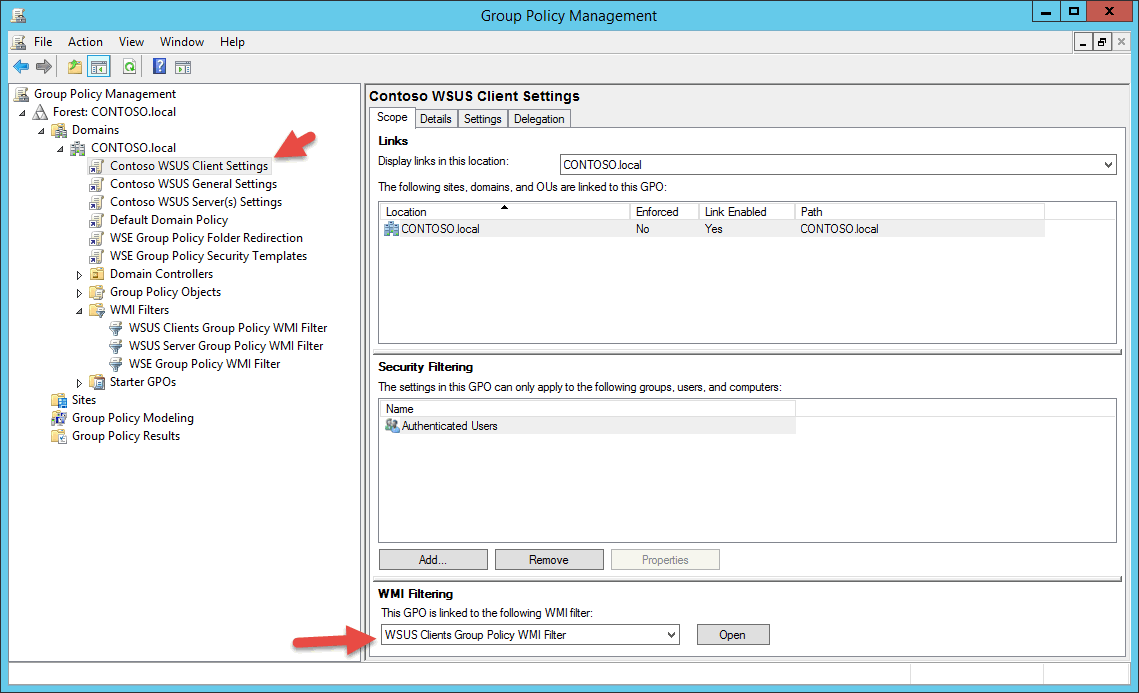1139x693 pixels.
Task: Click the Add... button in Security Filtering
Action: [x=433, y=560]
